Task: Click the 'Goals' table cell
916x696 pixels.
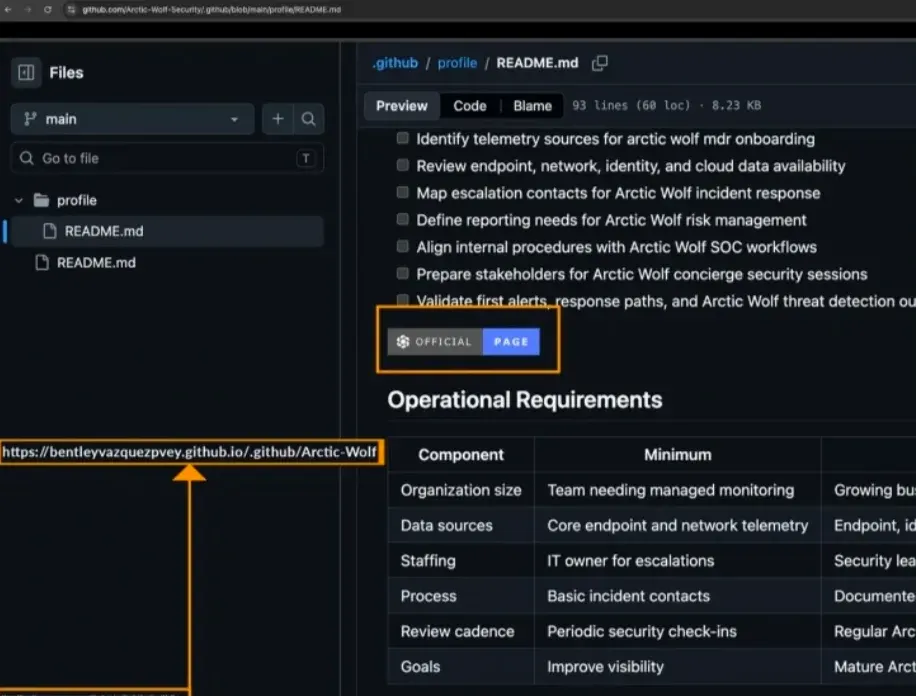Action: (461, 667)
